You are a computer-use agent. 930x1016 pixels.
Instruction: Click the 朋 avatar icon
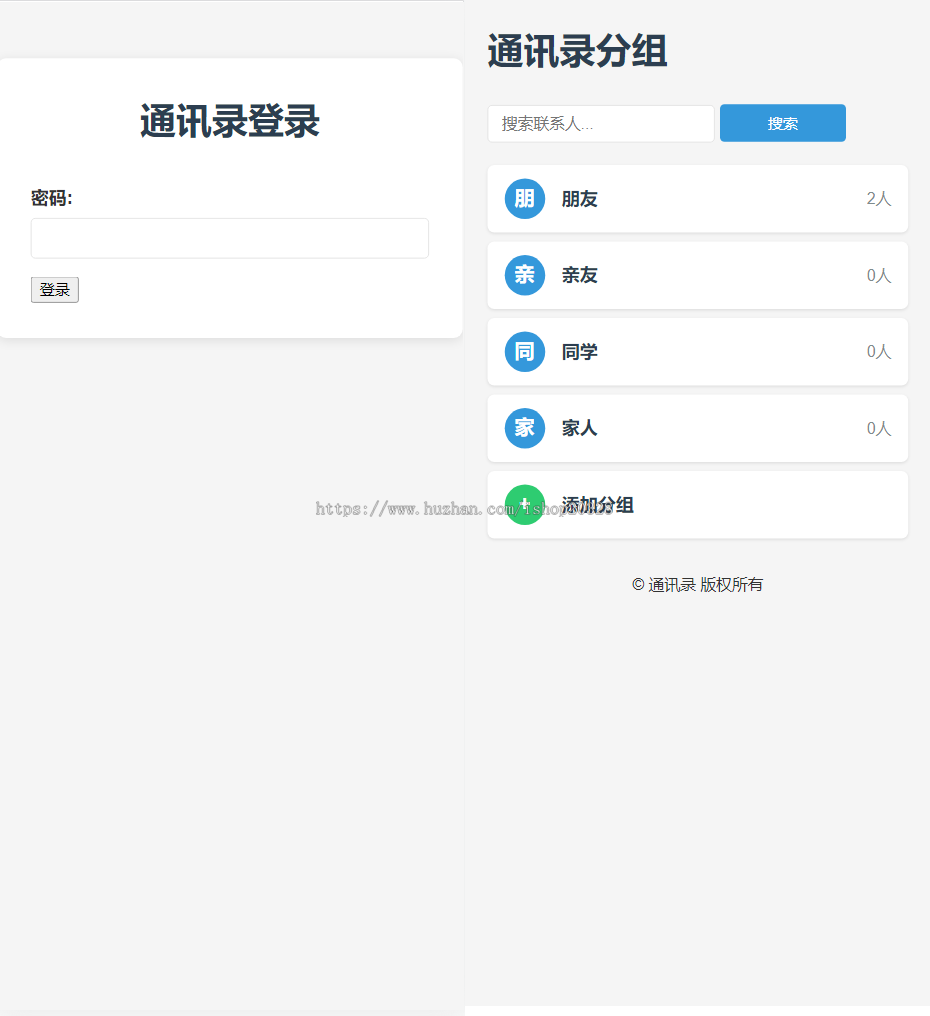pos(524,199)
